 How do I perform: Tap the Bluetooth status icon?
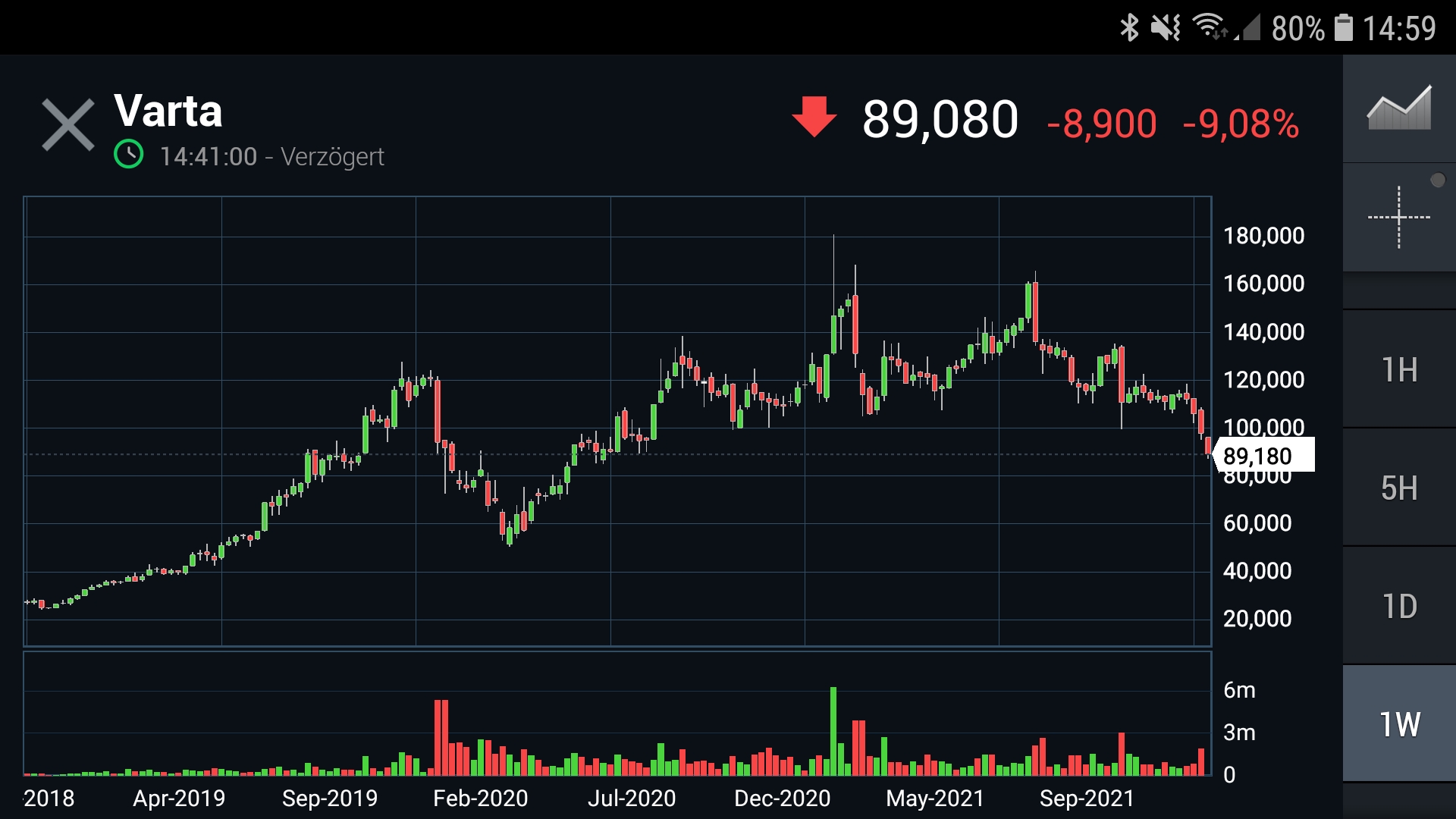[1129, 28]
